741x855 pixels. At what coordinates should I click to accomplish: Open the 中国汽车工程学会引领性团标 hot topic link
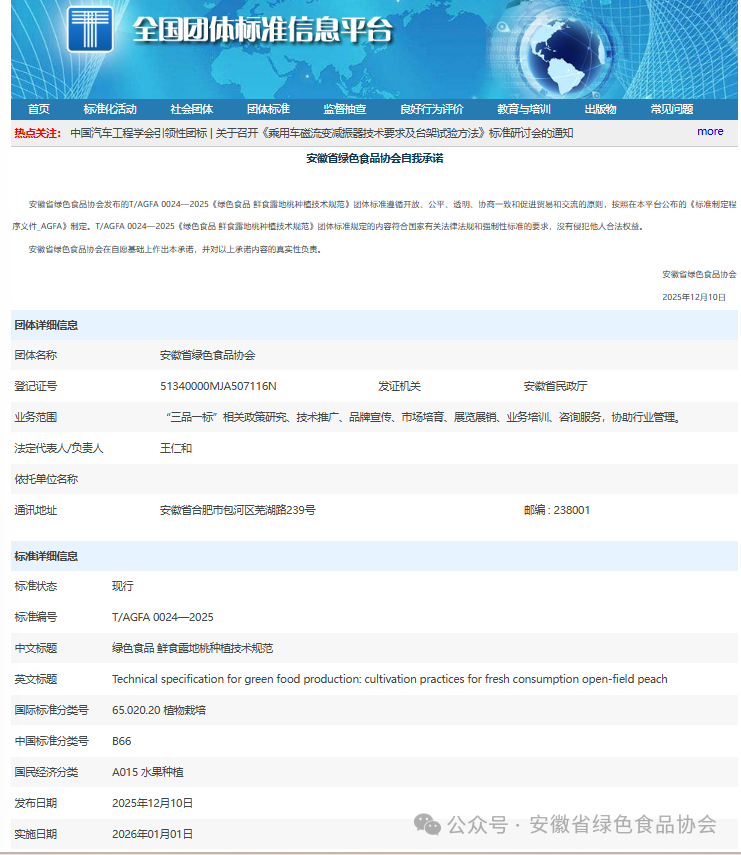pyautogui.click(x=139, y=132)
